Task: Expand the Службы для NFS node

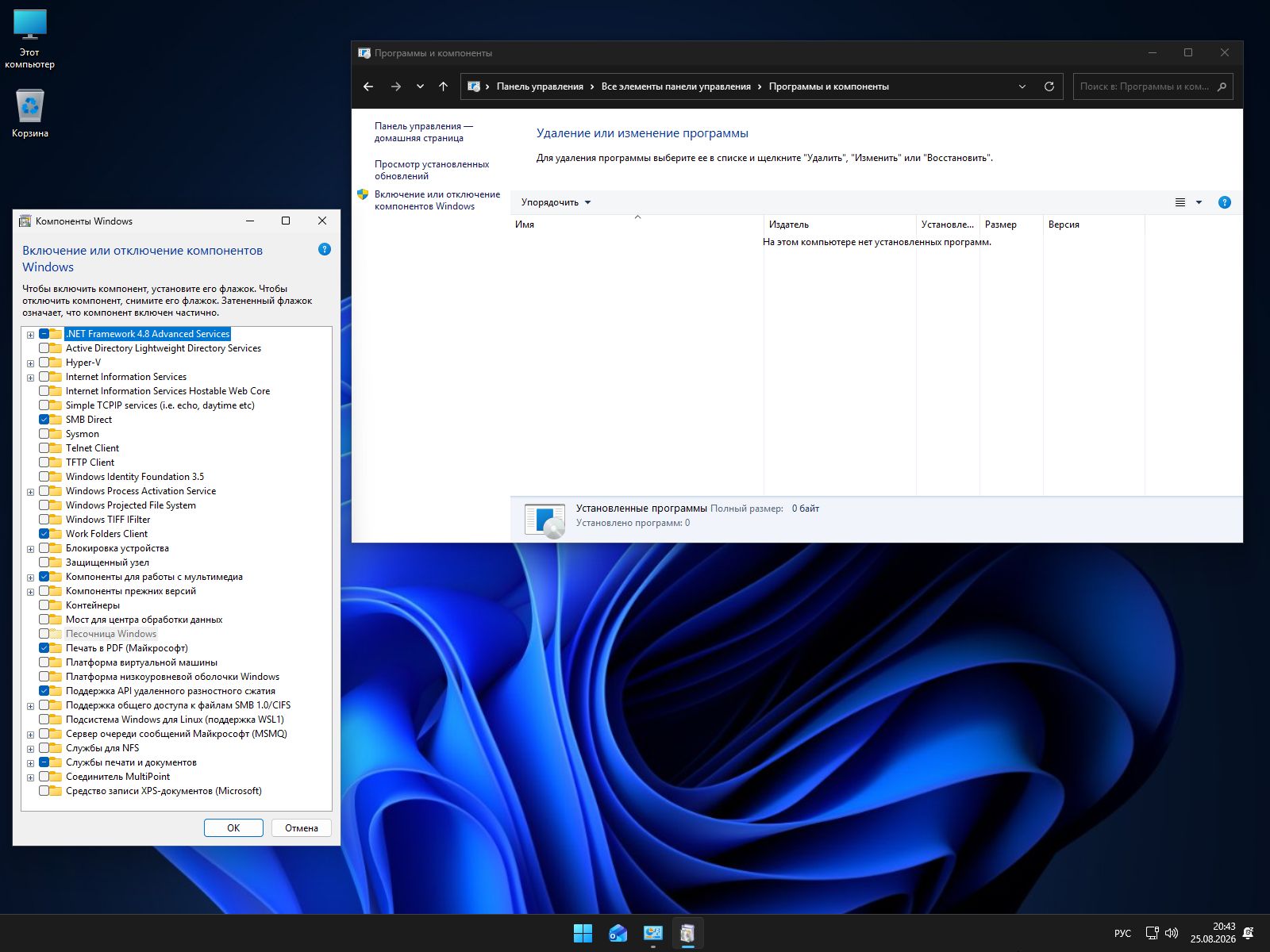Action: (31, 749)
